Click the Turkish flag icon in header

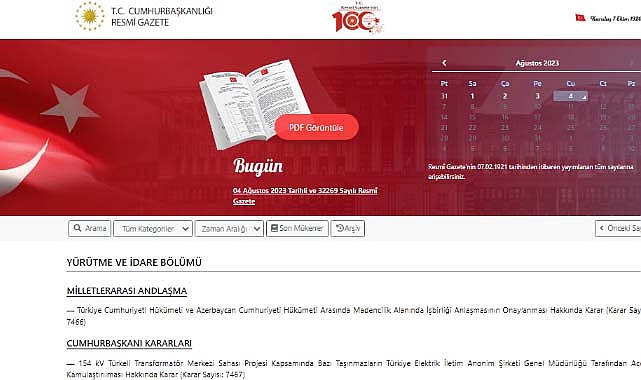[x=580, y=18]
